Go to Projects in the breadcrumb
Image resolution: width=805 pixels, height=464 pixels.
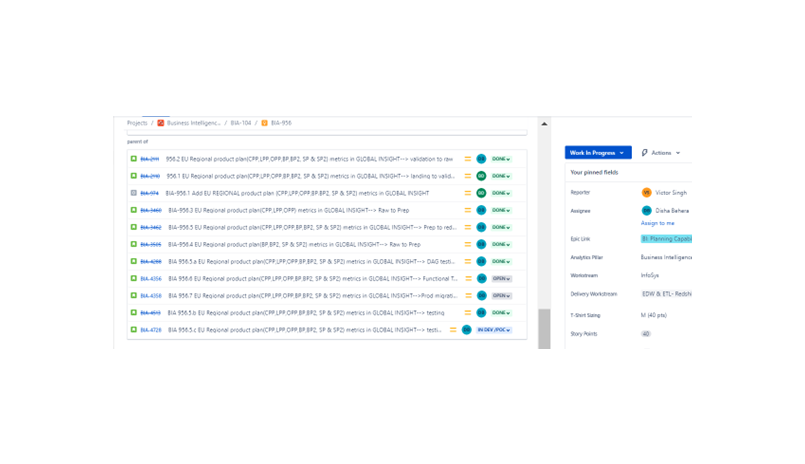(137, 123)
